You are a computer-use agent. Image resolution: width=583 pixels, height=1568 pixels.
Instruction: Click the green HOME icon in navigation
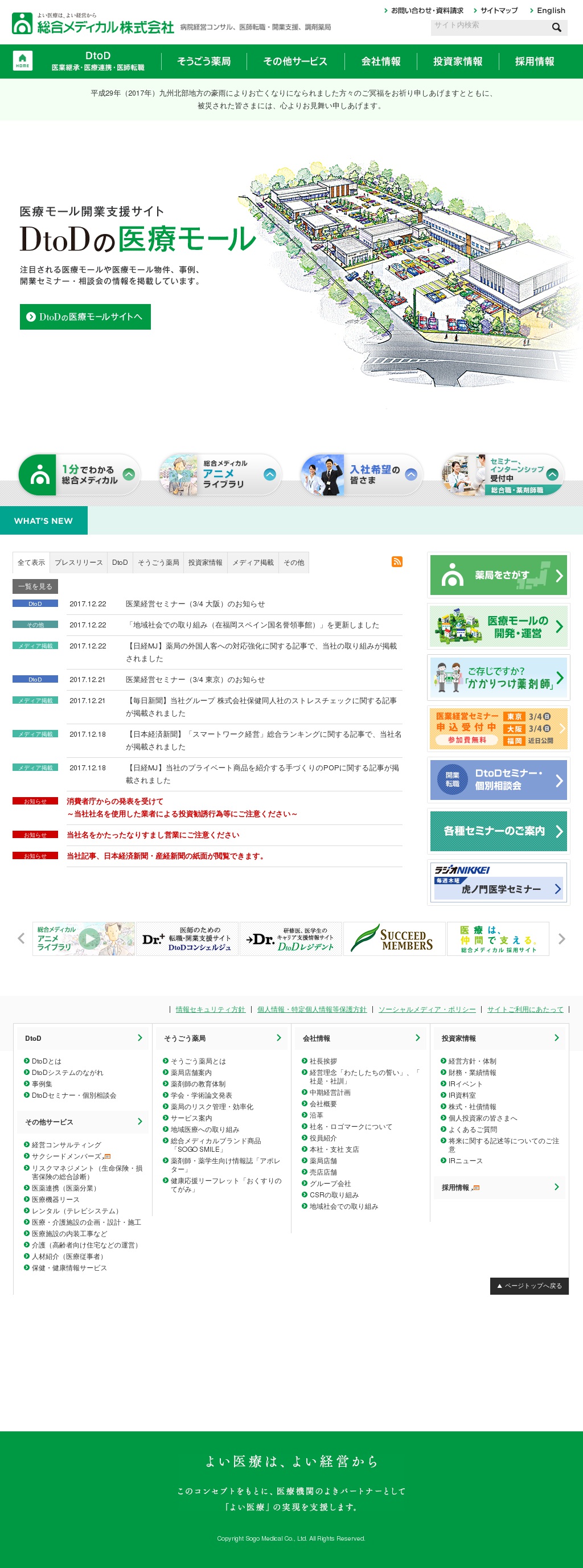tap(23, 61)
